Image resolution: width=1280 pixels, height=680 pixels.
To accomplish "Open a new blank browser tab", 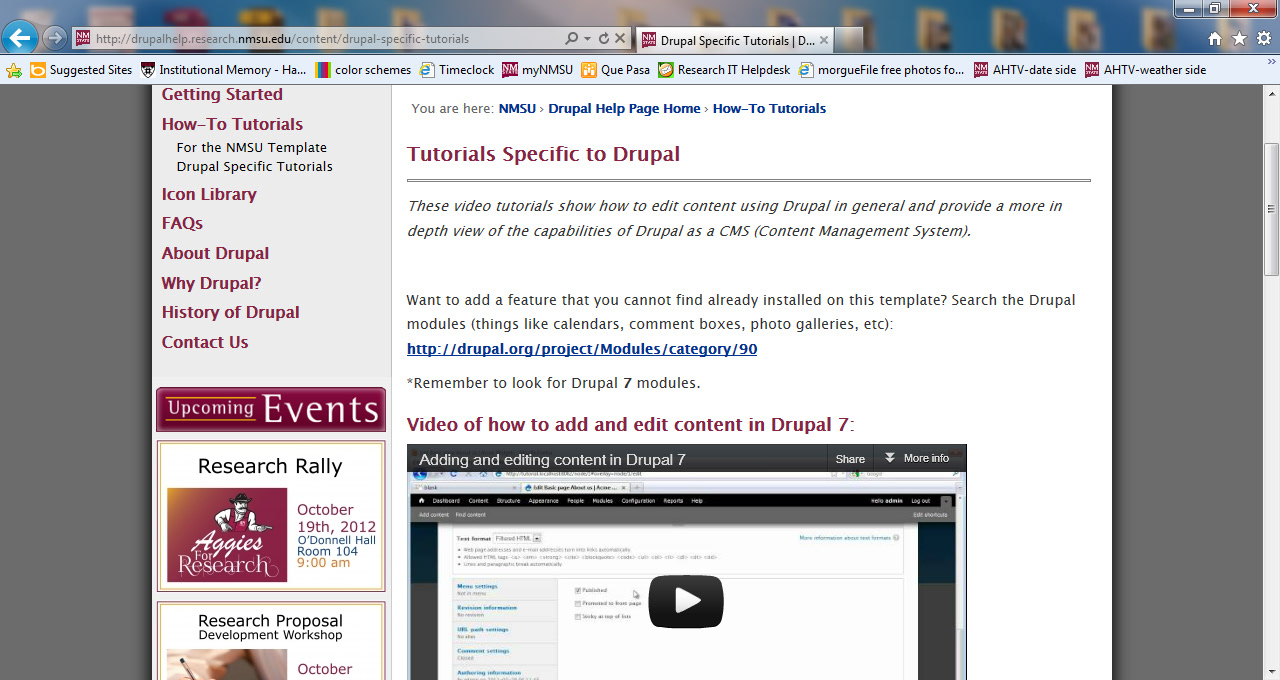I will (x=849, y=40).
